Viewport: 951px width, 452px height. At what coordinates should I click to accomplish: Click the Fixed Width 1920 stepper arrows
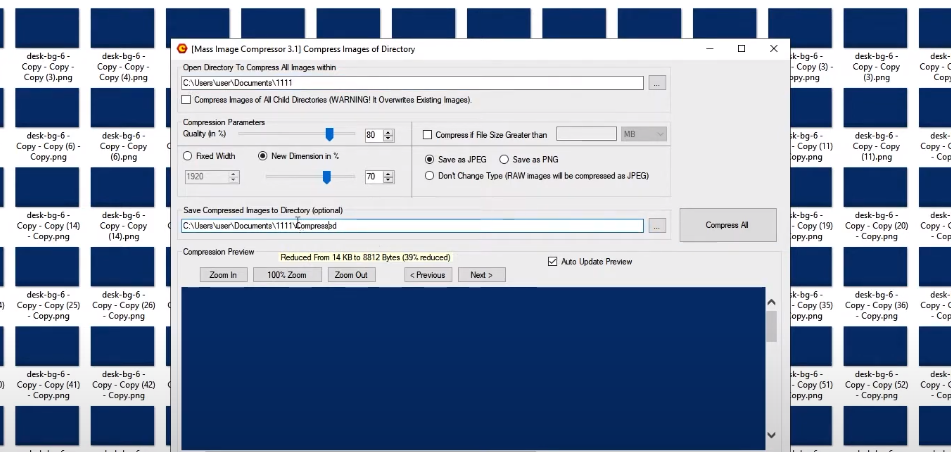click(234, 177)
